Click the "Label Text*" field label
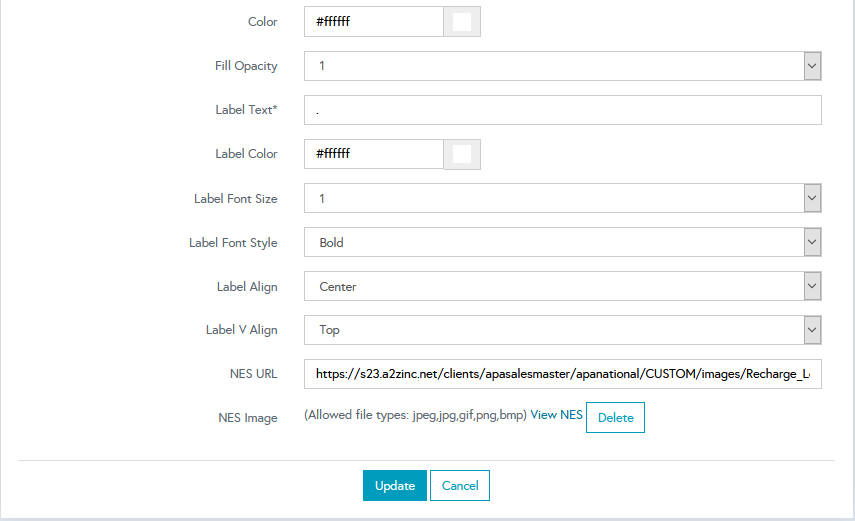This screenshot has height=521, width=855. coord(246,110)
